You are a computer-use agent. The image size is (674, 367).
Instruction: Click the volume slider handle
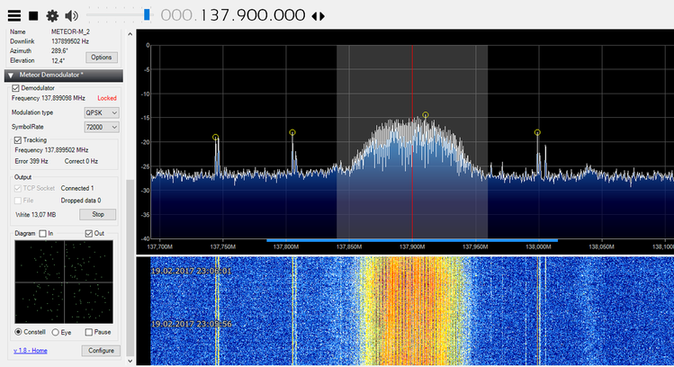pyautogui.click(x=147, y=15)
